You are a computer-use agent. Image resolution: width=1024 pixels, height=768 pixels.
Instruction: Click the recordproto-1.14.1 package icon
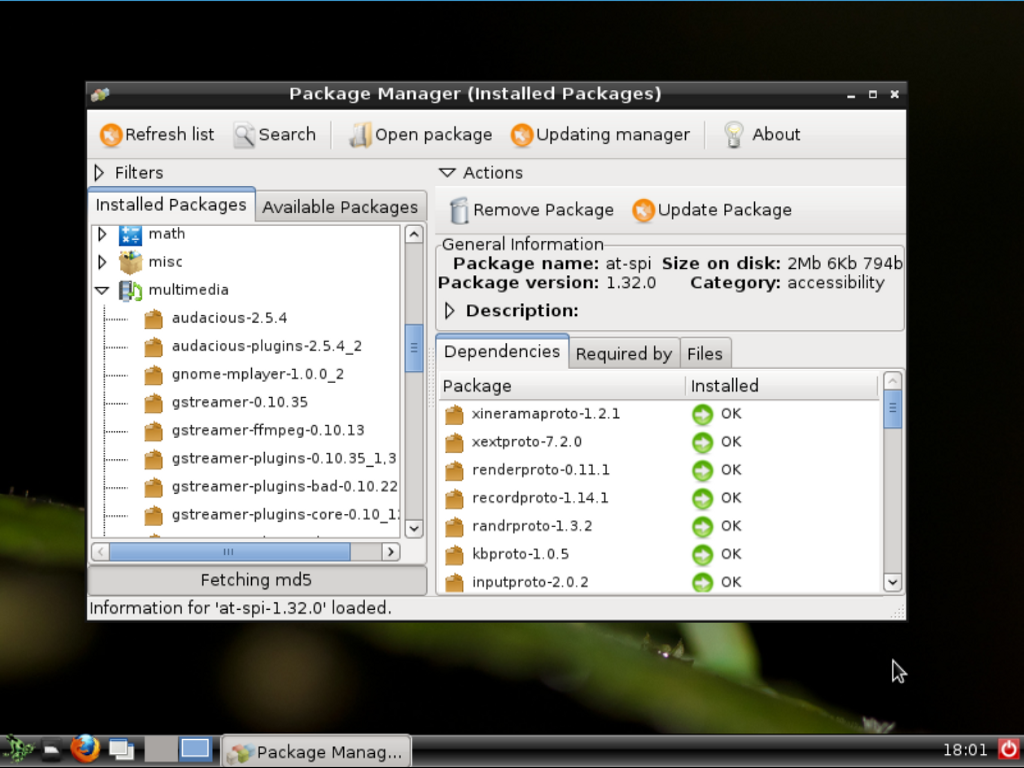tap(454, 499)
